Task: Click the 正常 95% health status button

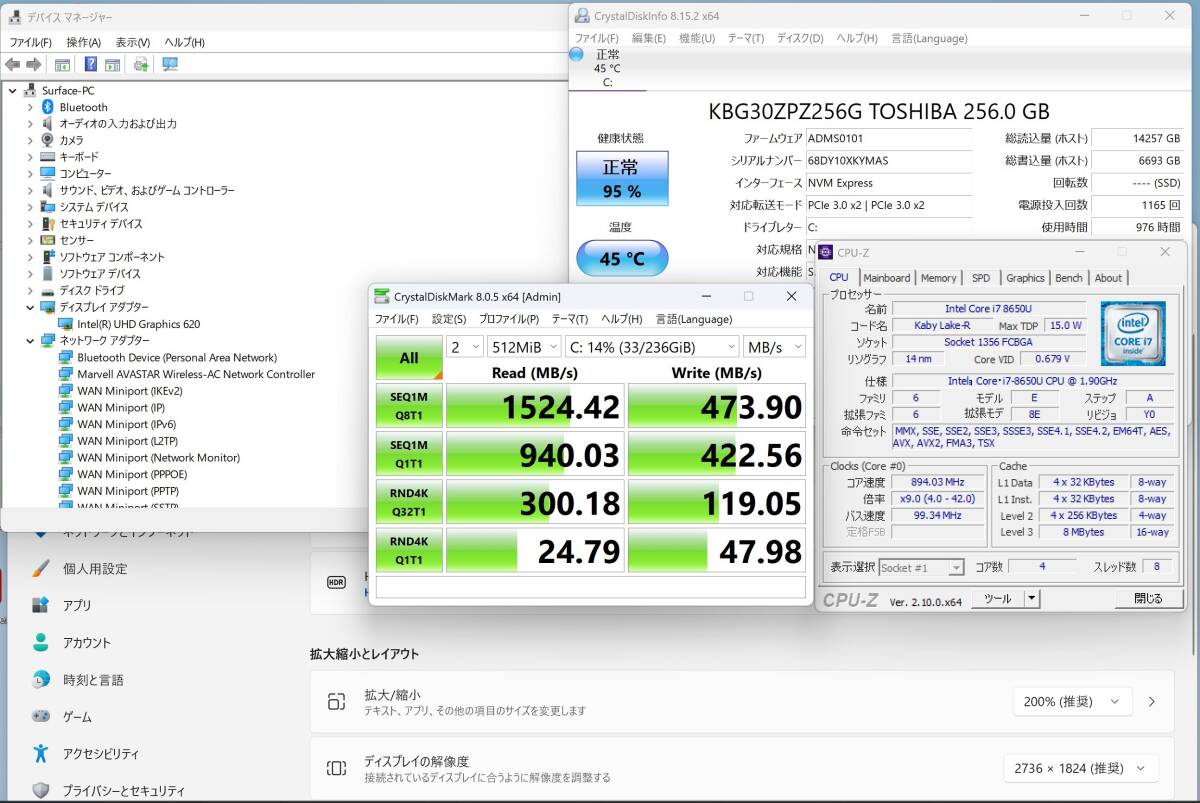Action: 622,179
